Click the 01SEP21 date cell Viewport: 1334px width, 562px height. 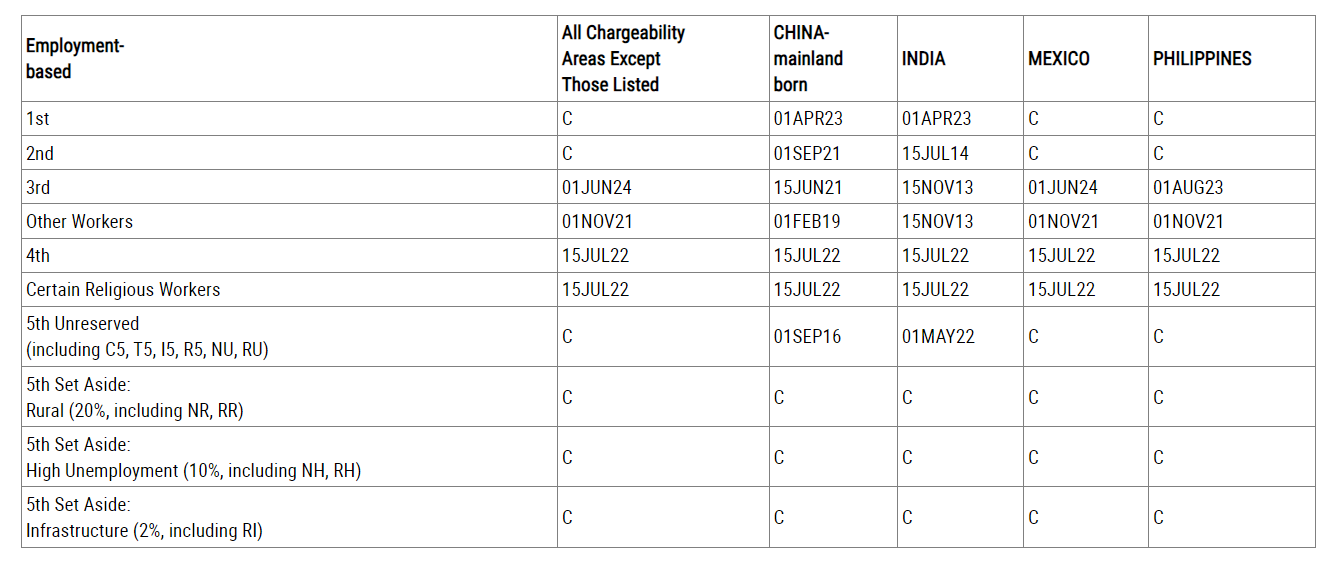807,154
